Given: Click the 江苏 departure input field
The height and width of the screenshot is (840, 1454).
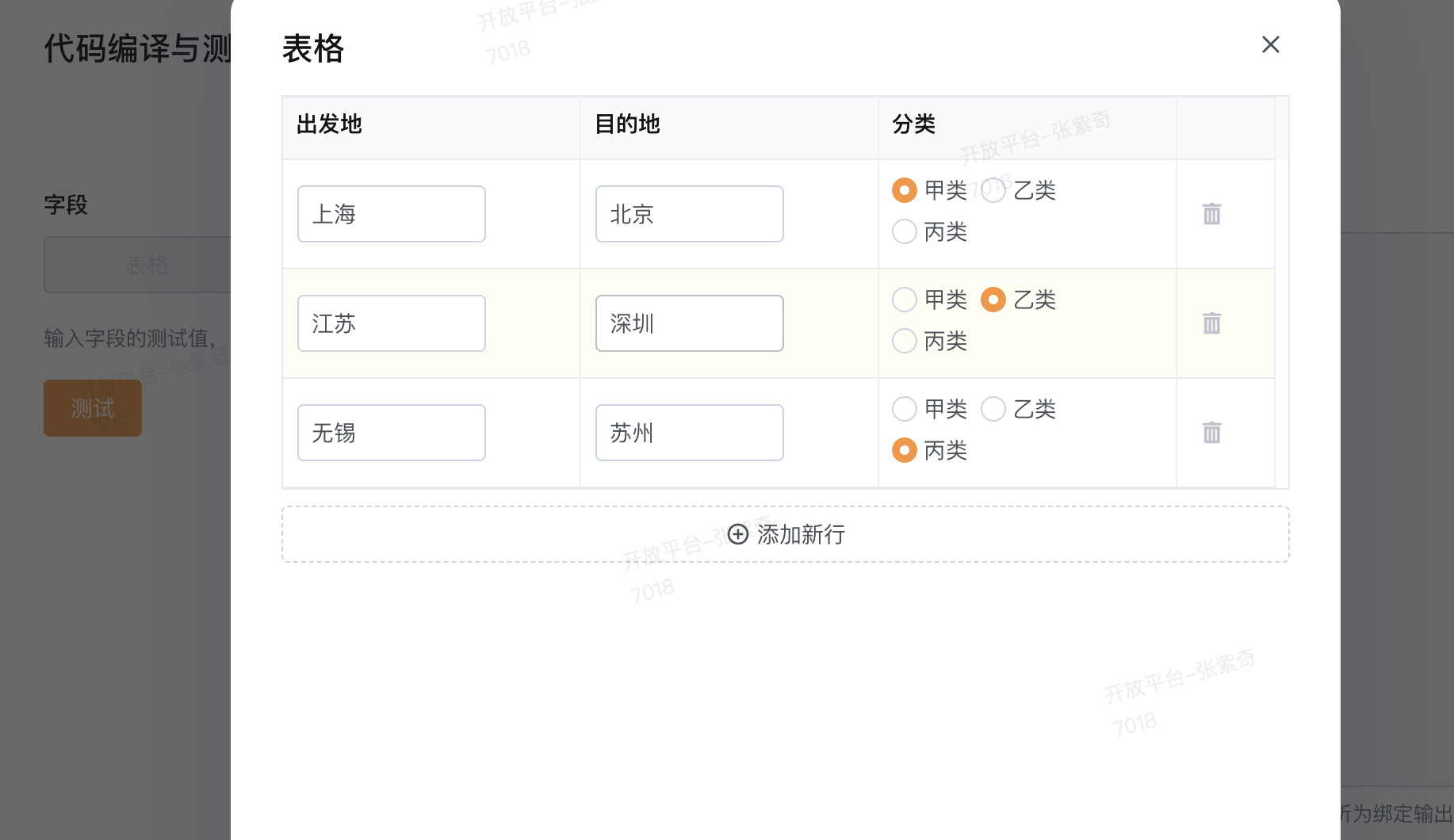Looking at the screenshot, I should click(x=392, y=323).
